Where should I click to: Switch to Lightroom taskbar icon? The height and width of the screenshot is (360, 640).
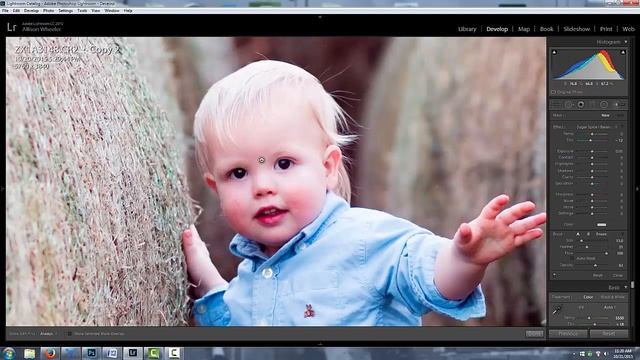point(133,353)
